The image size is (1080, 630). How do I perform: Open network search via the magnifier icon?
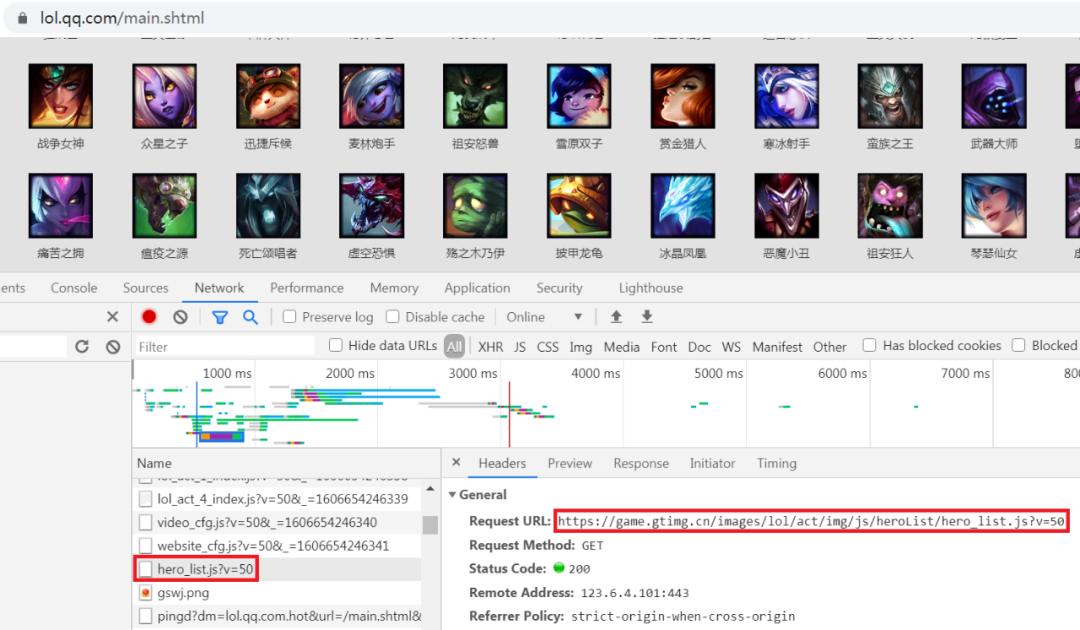[x=250, y=317]
